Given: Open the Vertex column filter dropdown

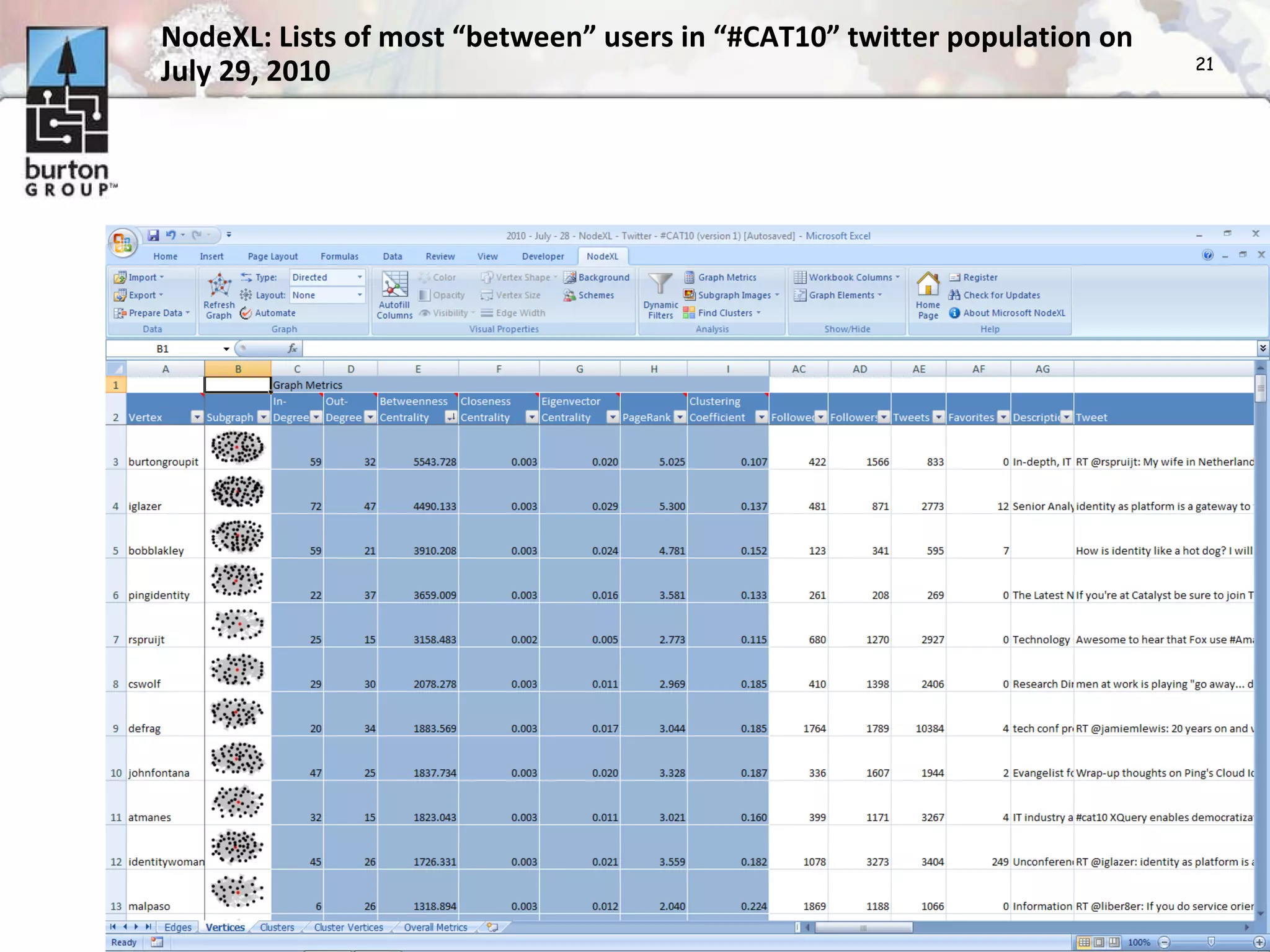Looking at the screenshot, I should click(197, 417).
